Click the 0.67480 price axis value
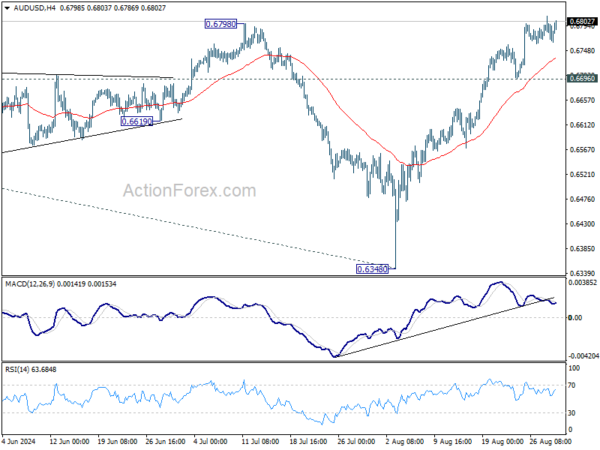This screenshot has height=450, width=600. (x=582, y=51)
